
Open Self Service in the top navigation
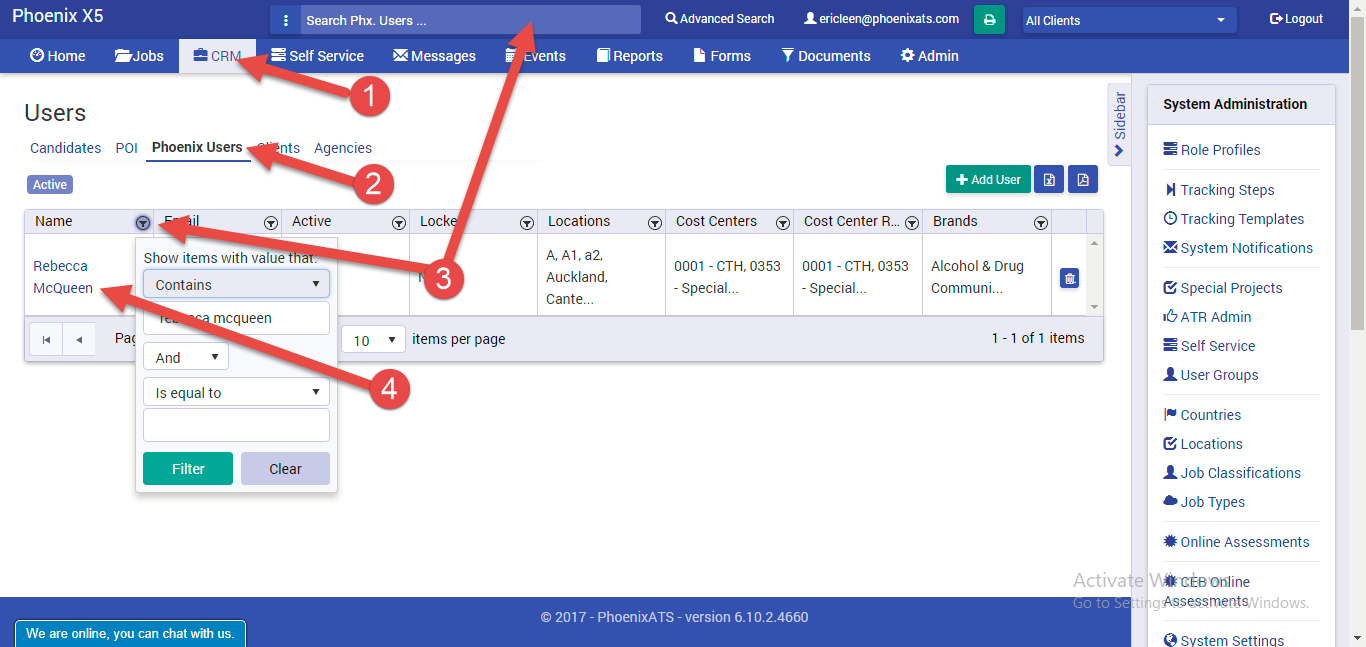coord(317,56)
